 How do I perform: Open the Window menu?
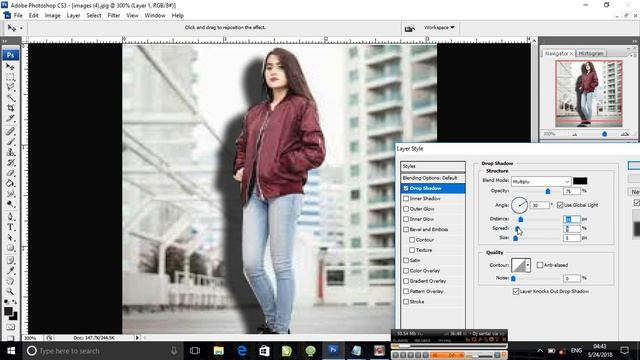155,16
